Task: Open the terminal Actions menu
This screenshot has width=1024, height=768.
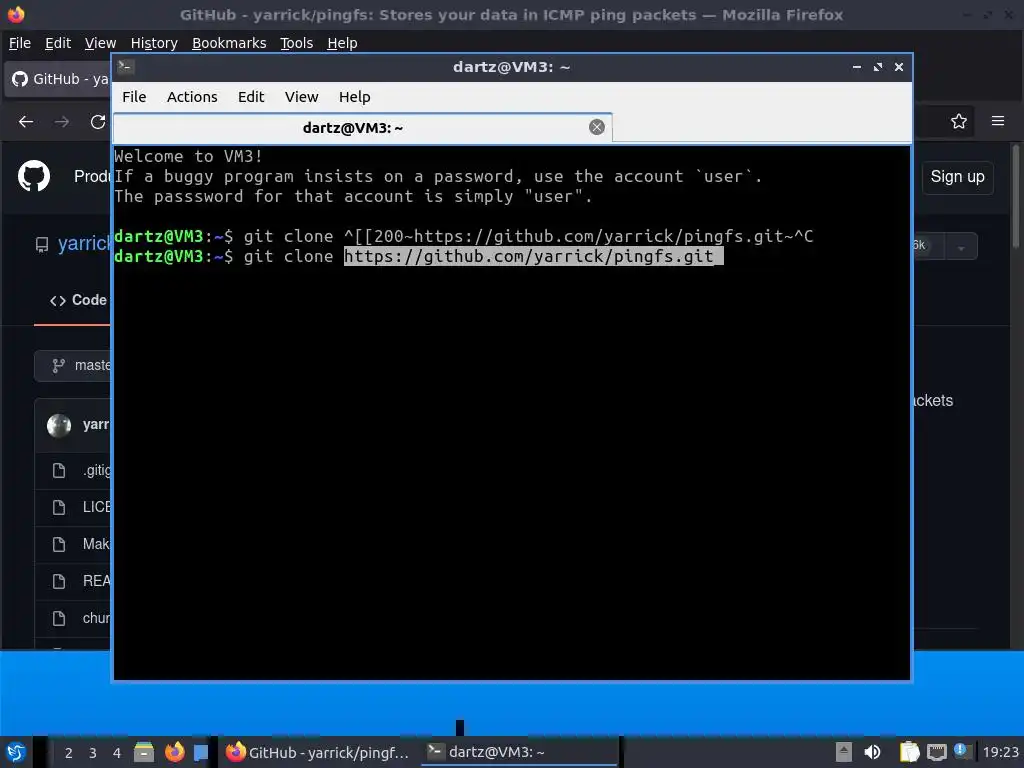Action: coord(192,97)
